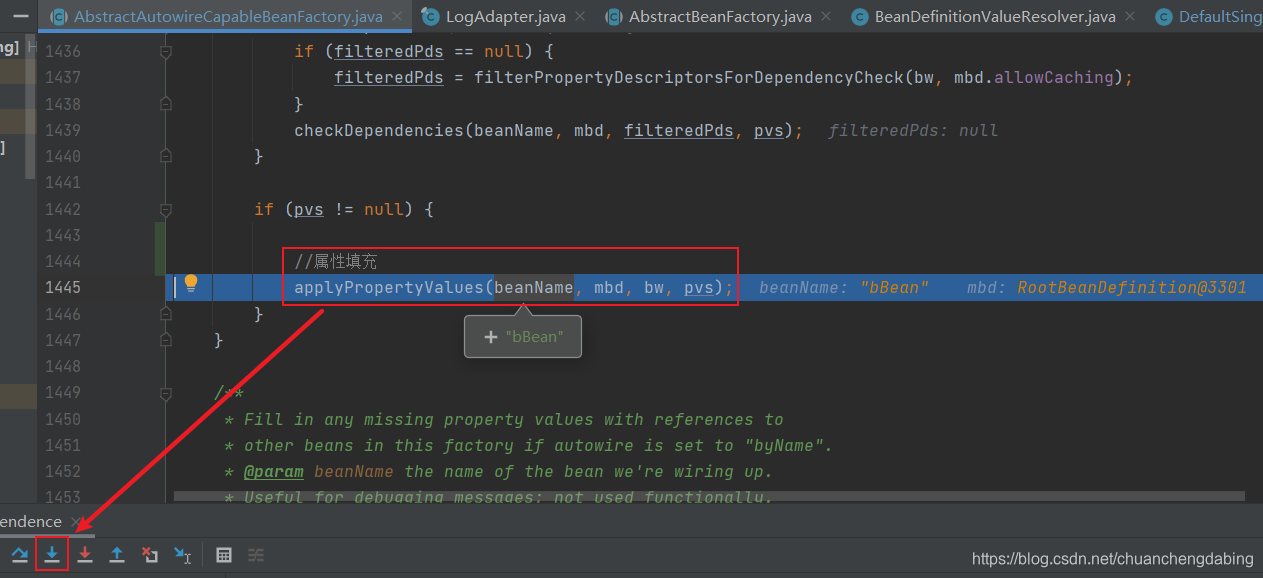Click the checkDependencies method call
This screenshot has width=1263, height=578.
pos(379,130)
